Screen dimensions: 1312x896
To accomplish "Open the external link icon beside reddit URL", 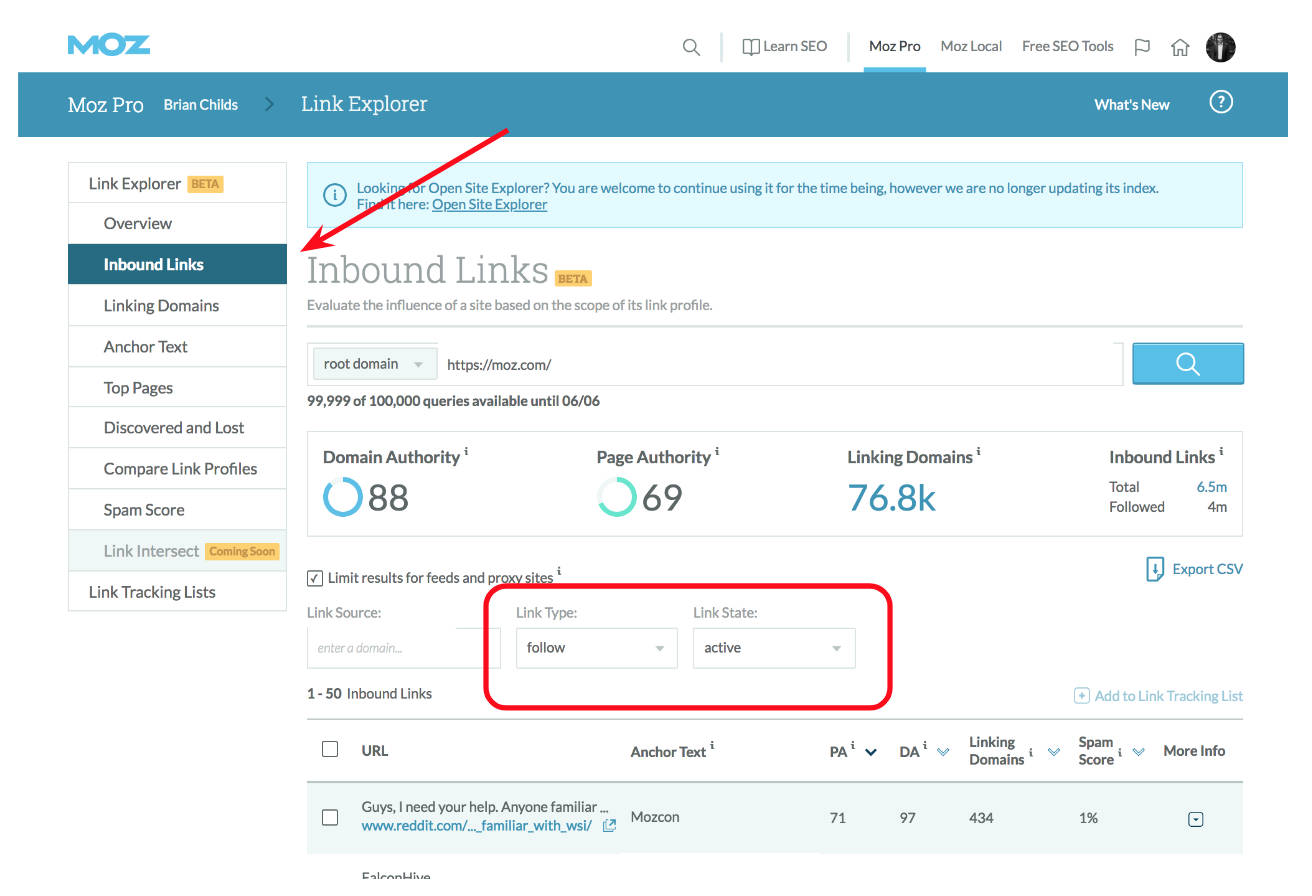I will (x=608, y=825).
